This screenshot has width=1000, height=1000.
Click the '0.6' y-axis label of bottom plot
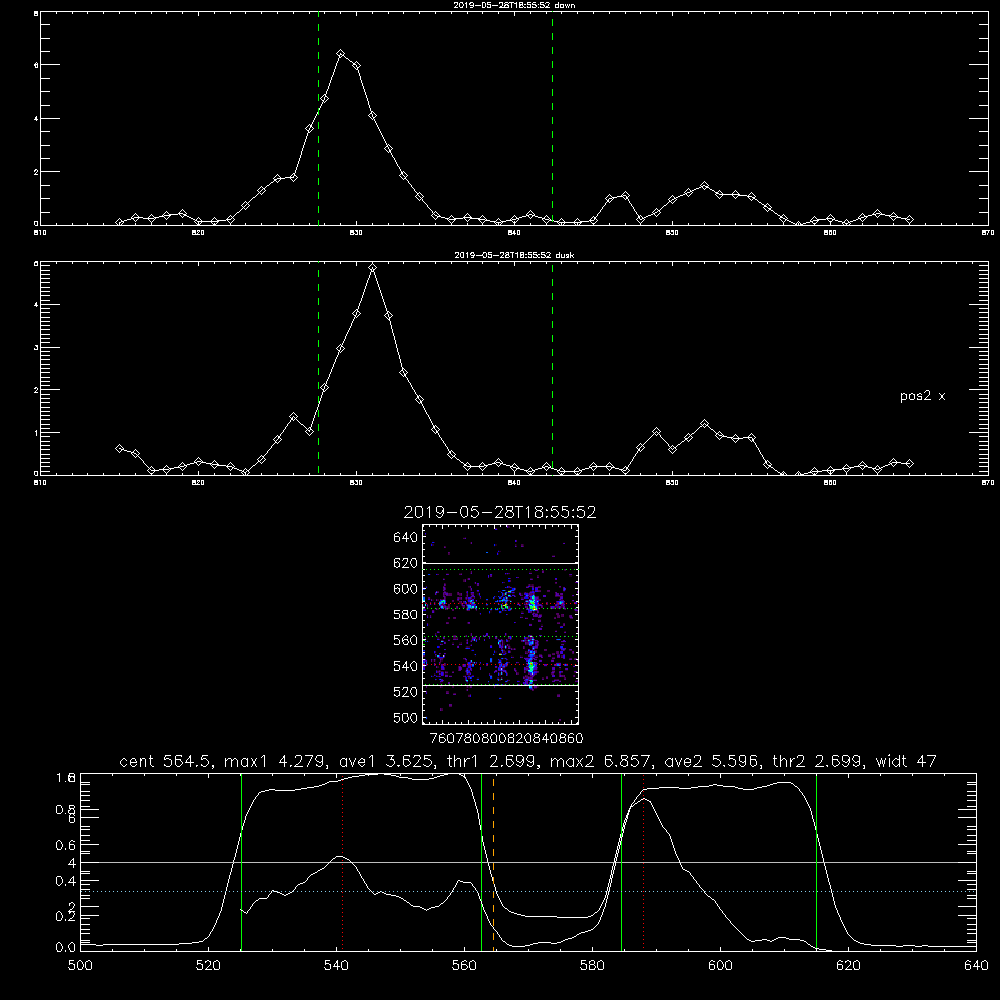65,845
